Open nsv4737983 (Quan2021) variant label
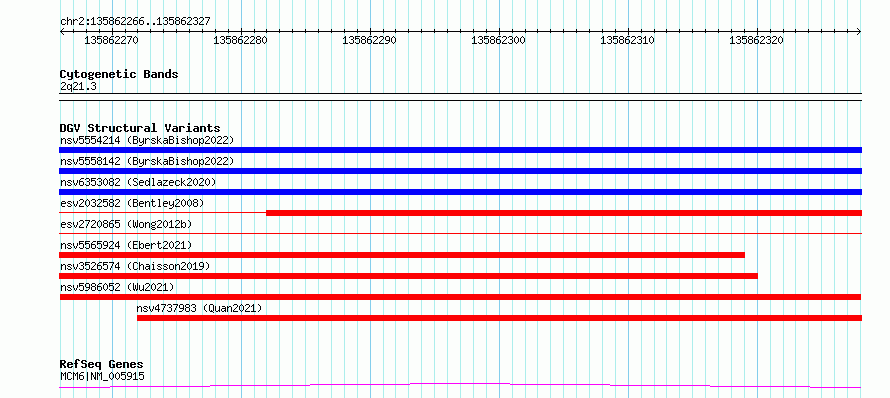The image size is (890, 398). pyautogui.click(x=199, y=308)
